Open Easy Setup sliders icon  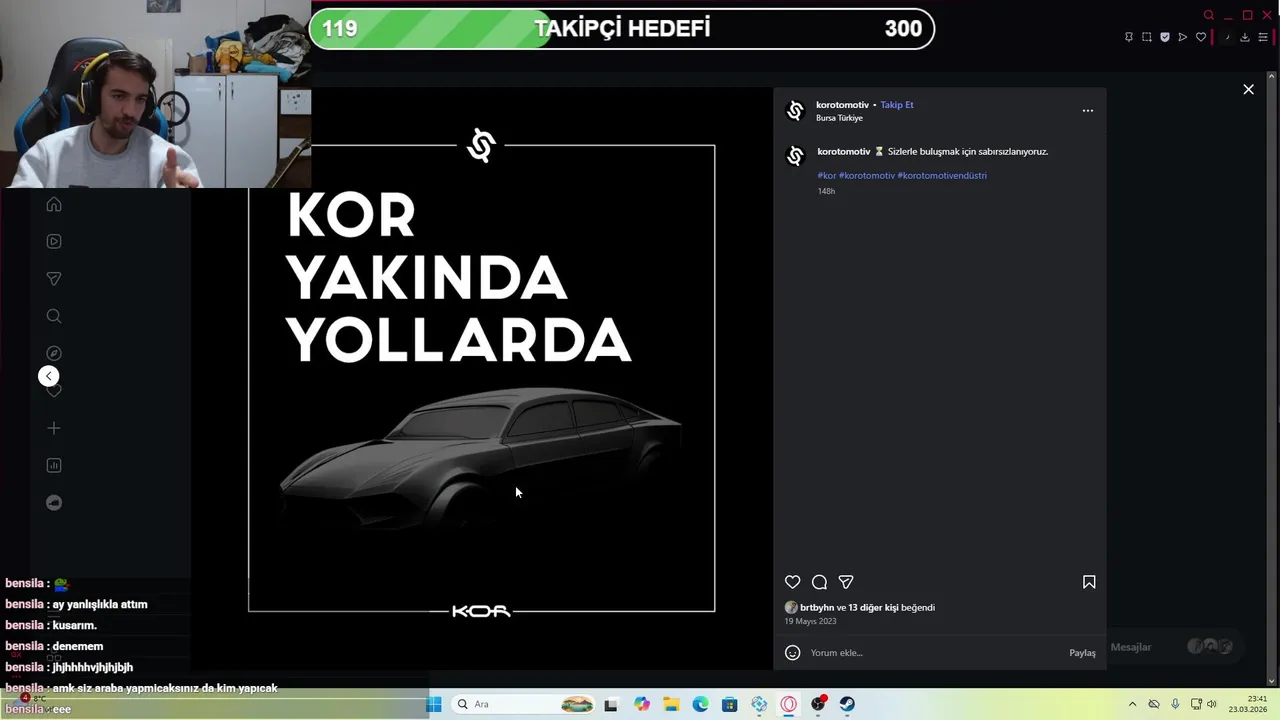coord(1263,37)
